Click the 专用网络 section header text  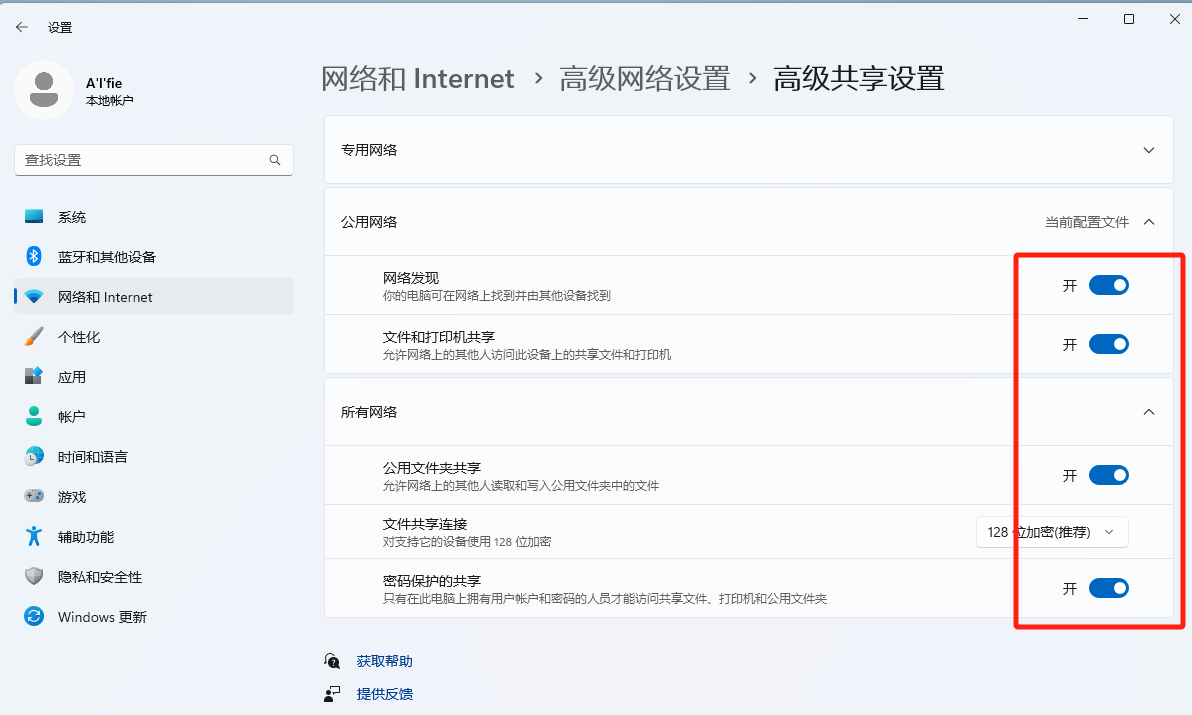pyautogui.click(x=369, y=150)
